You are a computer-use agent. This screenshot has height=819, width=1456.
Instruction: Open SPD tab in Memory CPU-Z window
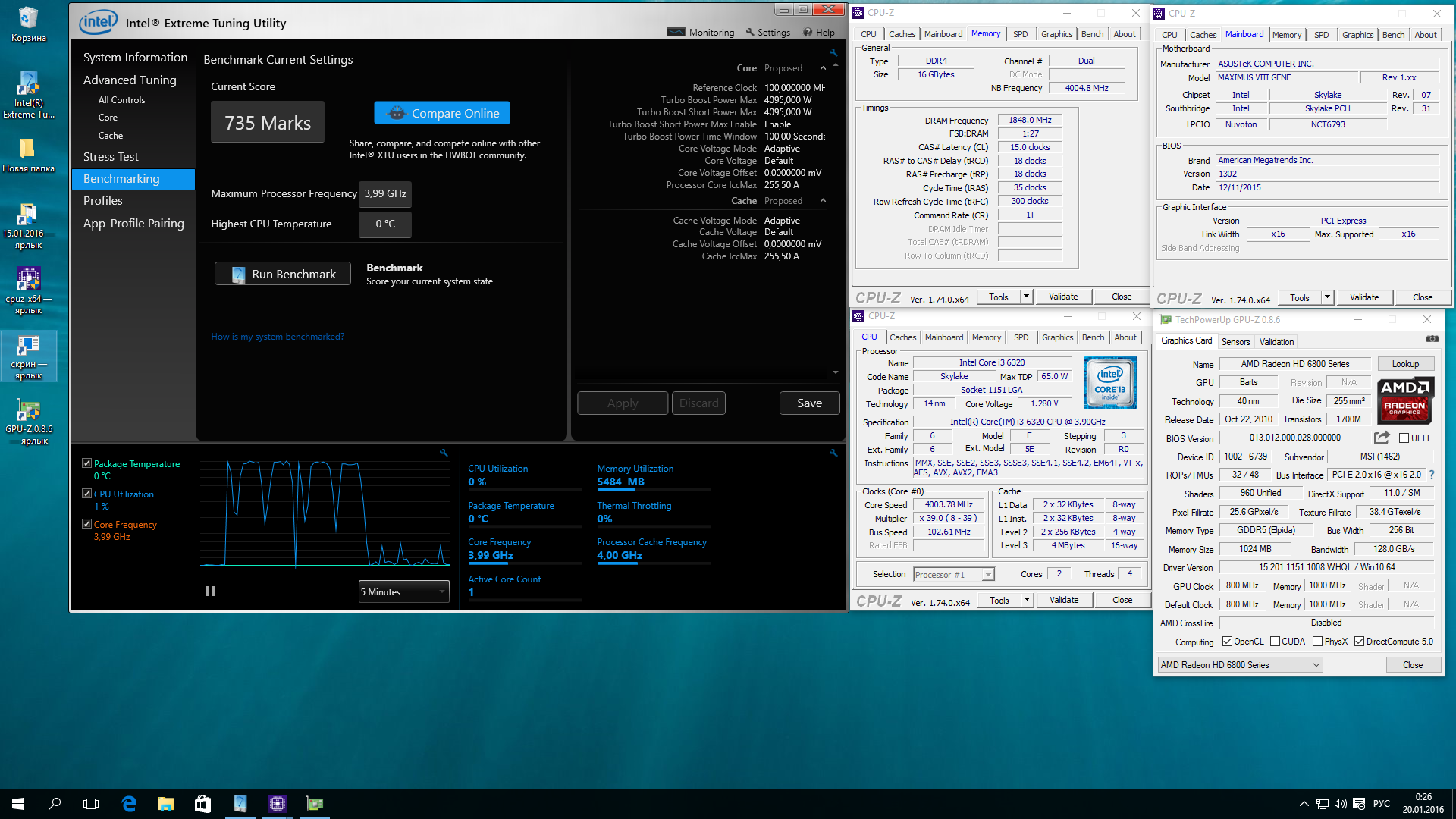(x=1020, y=34)
